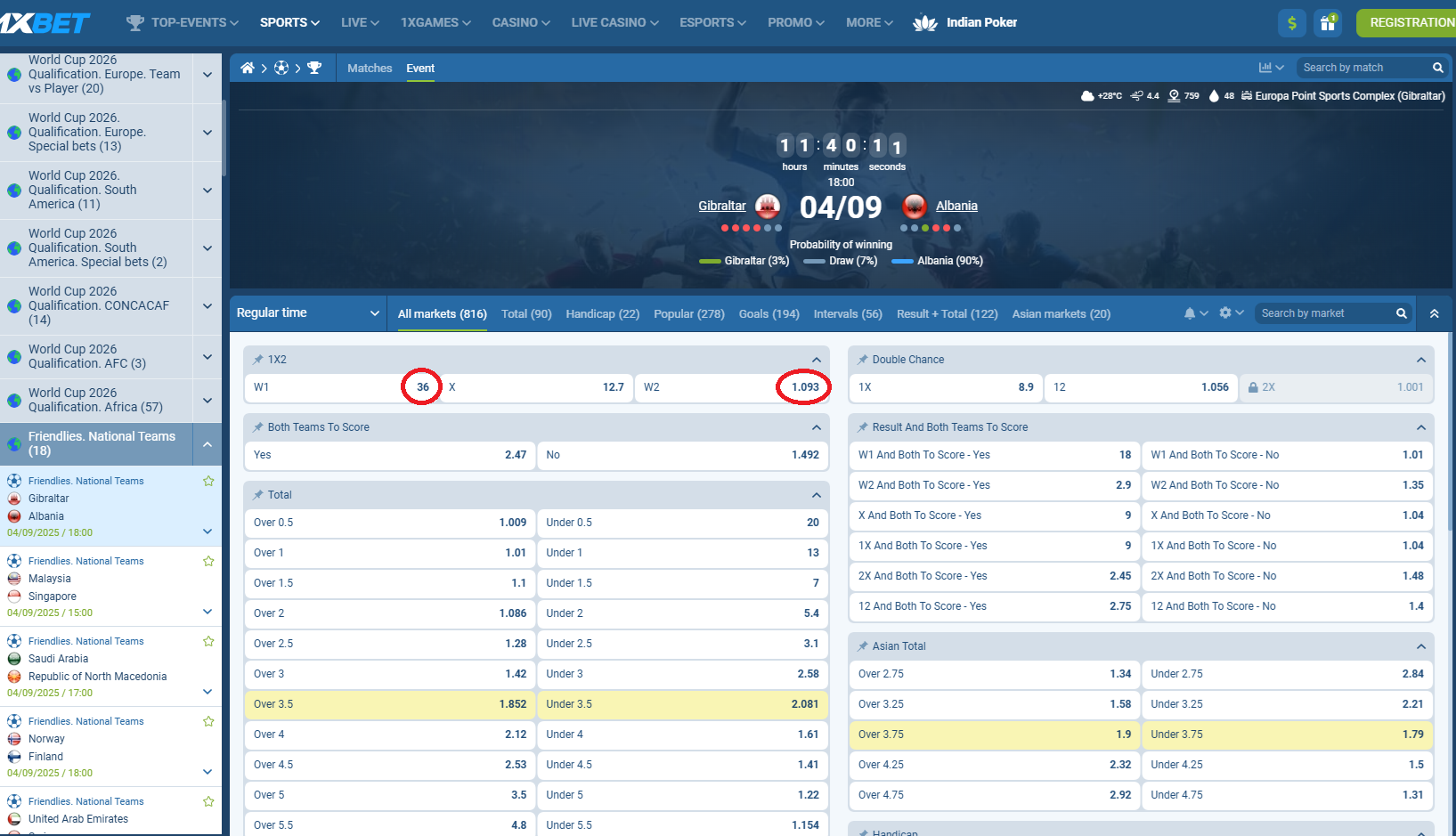Favorite the Malaysia vs Singapore match
Viewport: 1456px width, 836px height.
pyautogui.click(x=208, y=561)
